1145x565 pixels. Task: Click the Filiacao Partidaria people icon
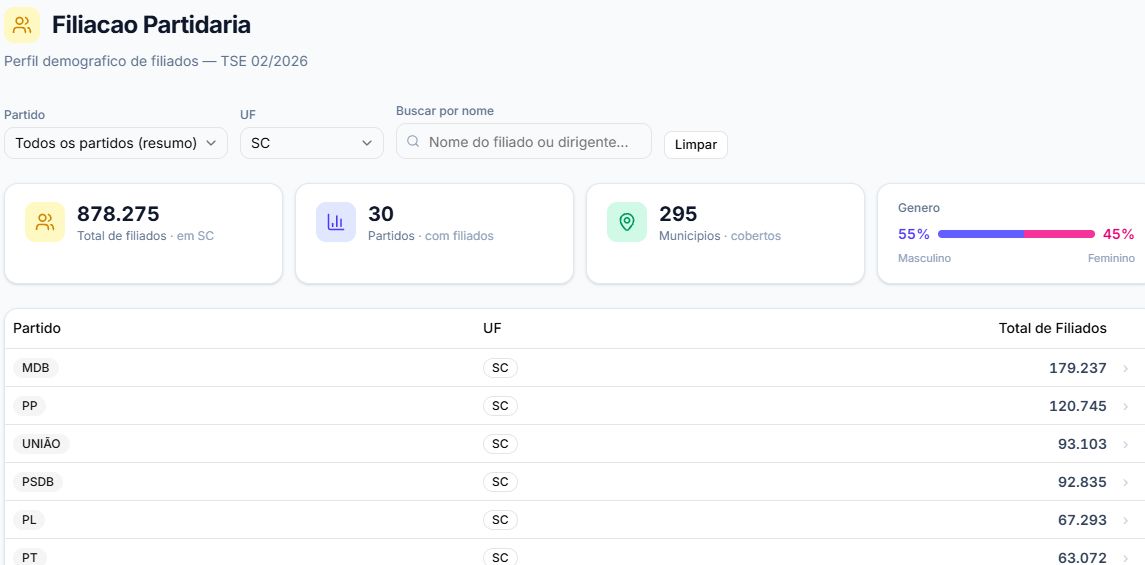[x=22, y=26]
